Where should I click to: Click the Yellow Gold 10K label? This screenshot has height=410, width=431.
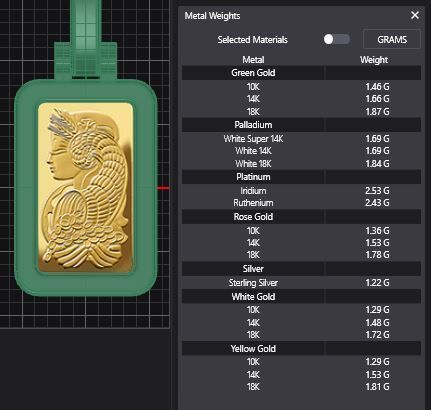pos(253,362)
